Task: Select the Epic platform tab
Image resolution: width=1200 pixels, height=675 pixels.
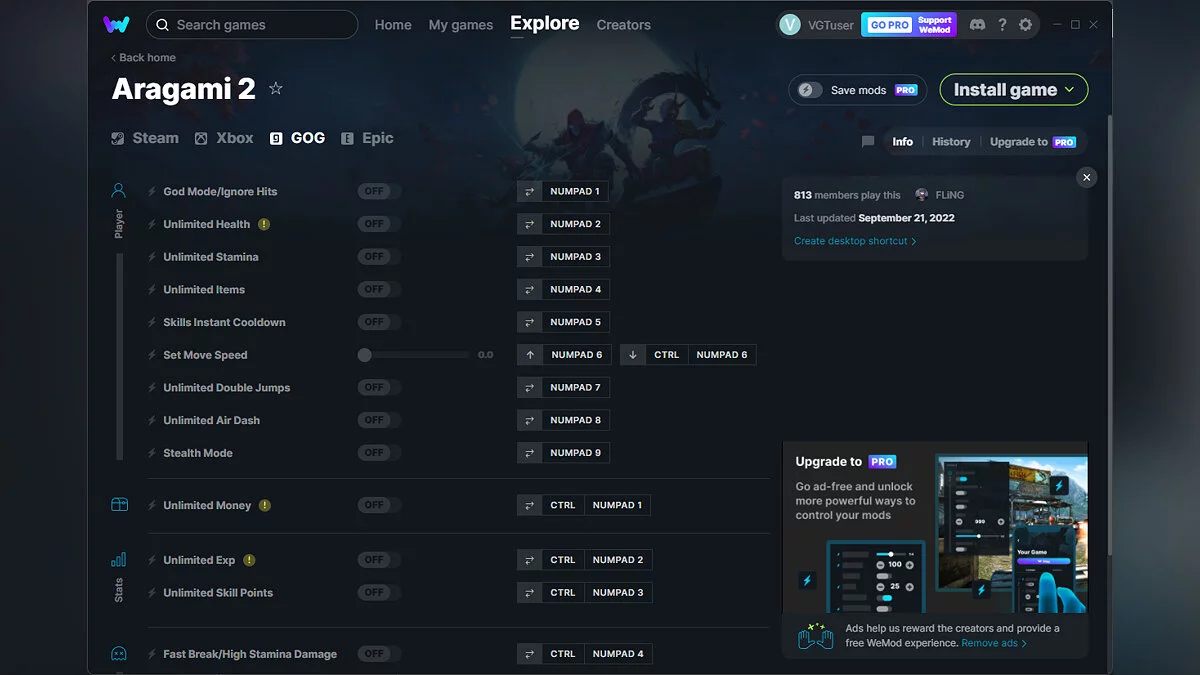Action: (x=367, y=138)
